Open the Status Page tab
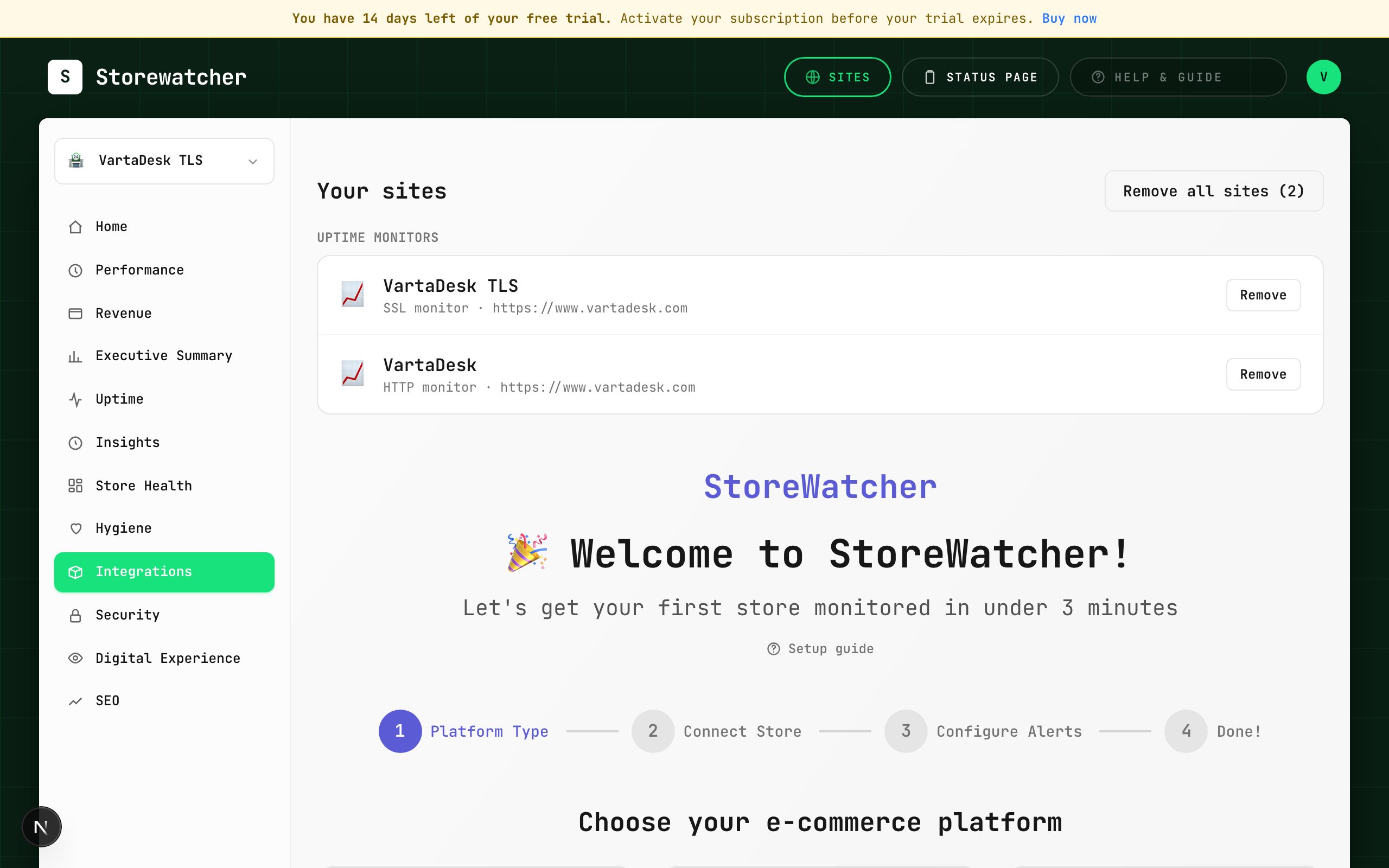 (x=980, y=77)
